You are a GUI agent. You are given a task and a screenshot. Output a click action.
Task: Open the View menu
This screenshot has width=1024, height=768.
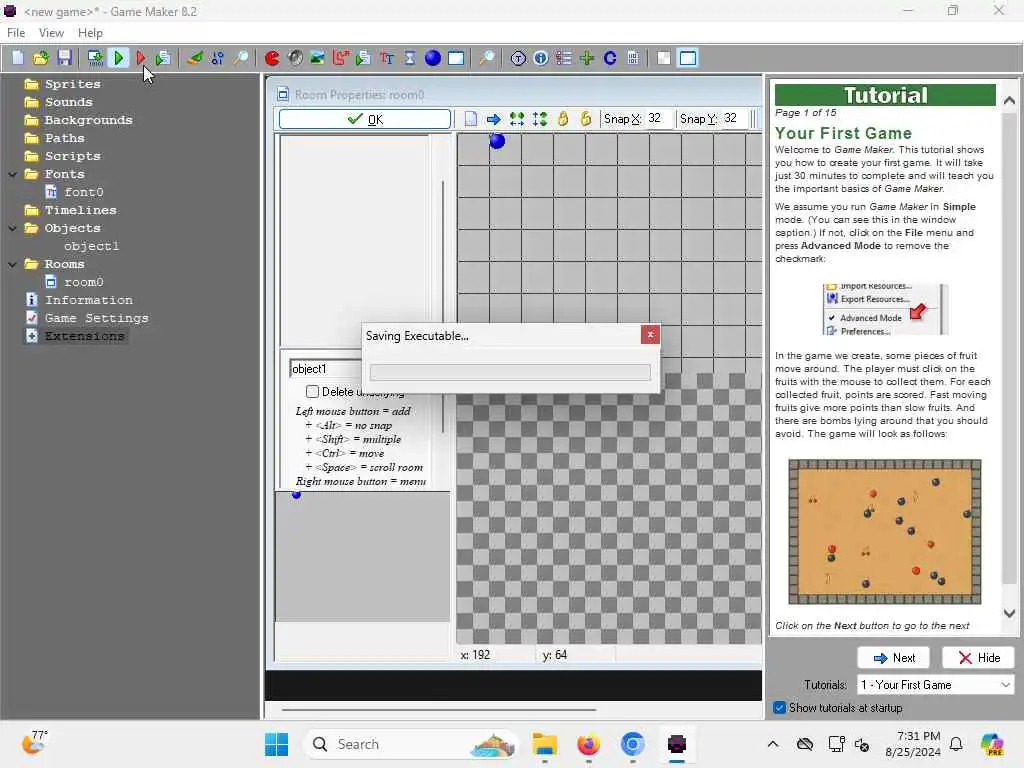51,33
